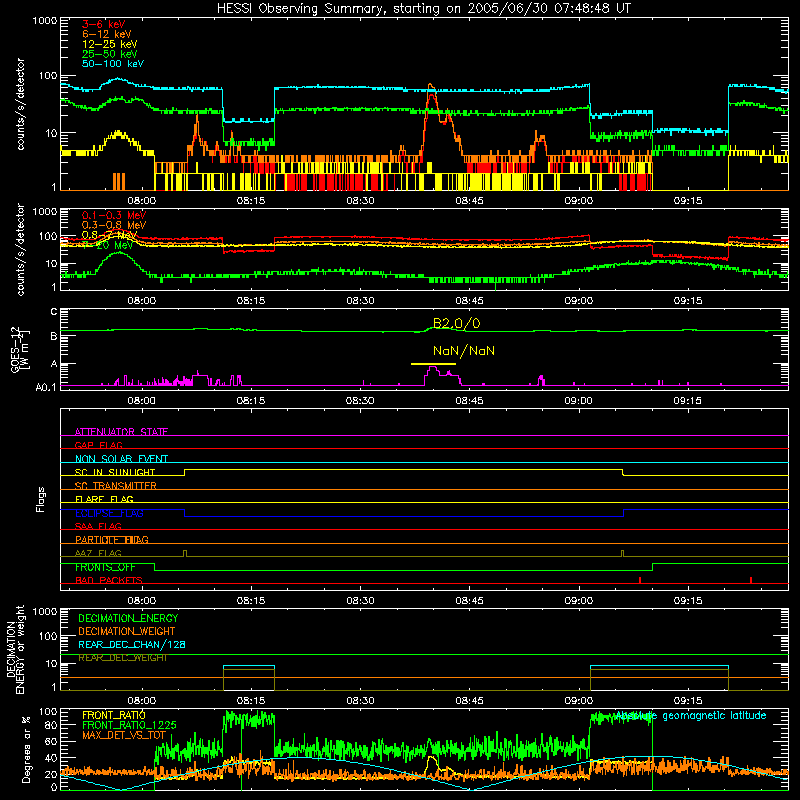The width and height of the screenshot is (800, 800).
Task: Click the 0.1-0.3 MeV legend label
Action: click(114, 215)
